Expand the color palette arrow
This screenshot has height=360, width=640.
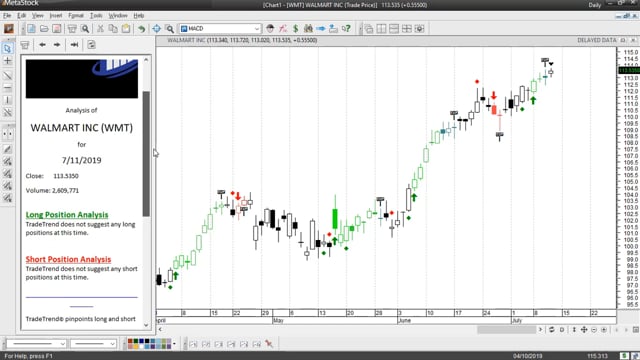pos(174,344)
